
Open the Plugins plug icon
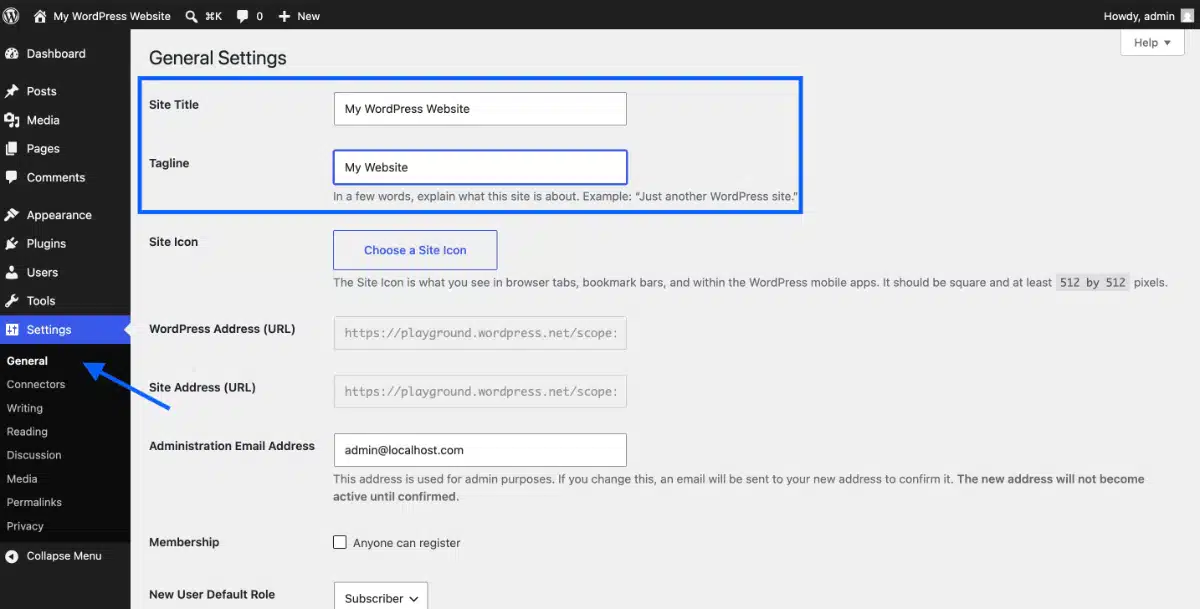tap(12, 243)
